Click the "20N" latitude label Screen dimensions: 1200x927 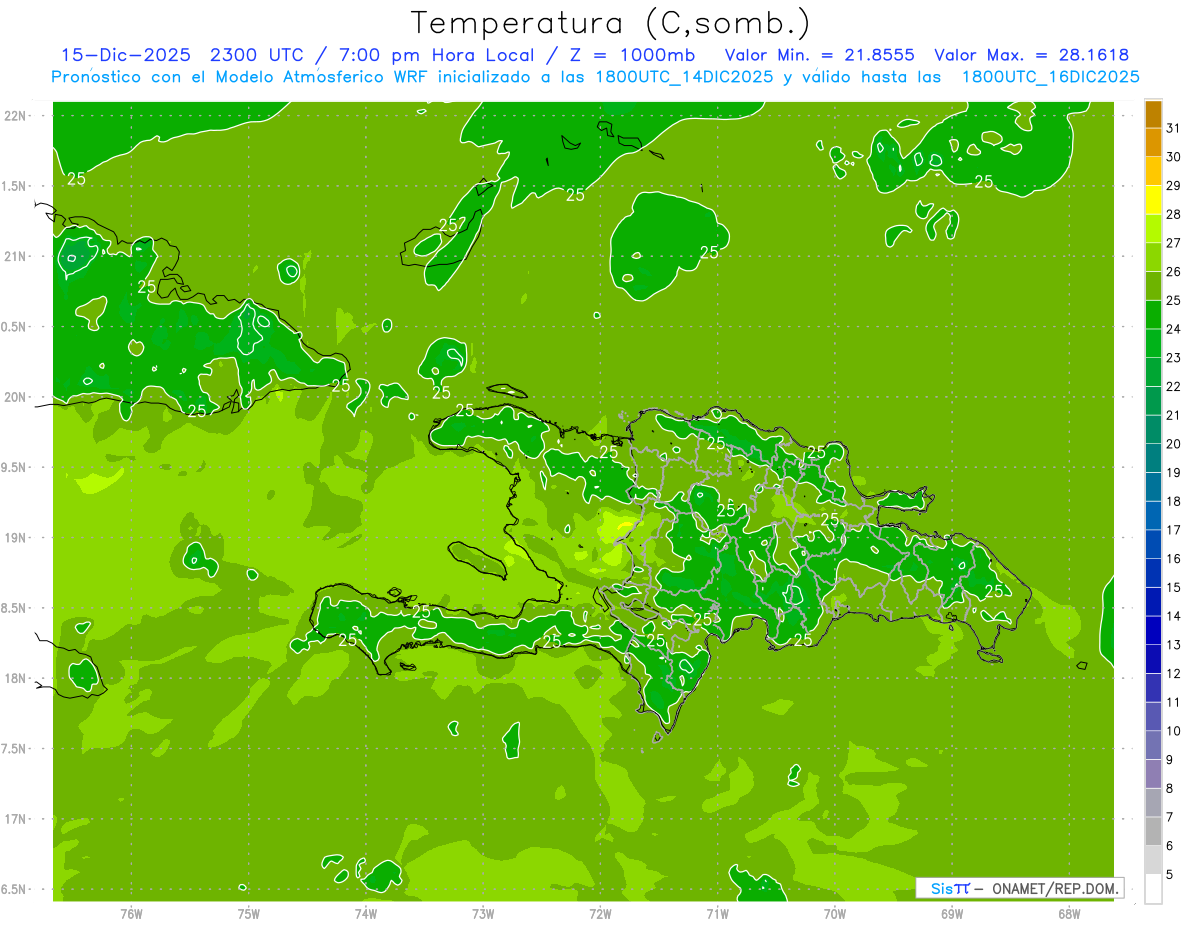[x=15, y=397]
